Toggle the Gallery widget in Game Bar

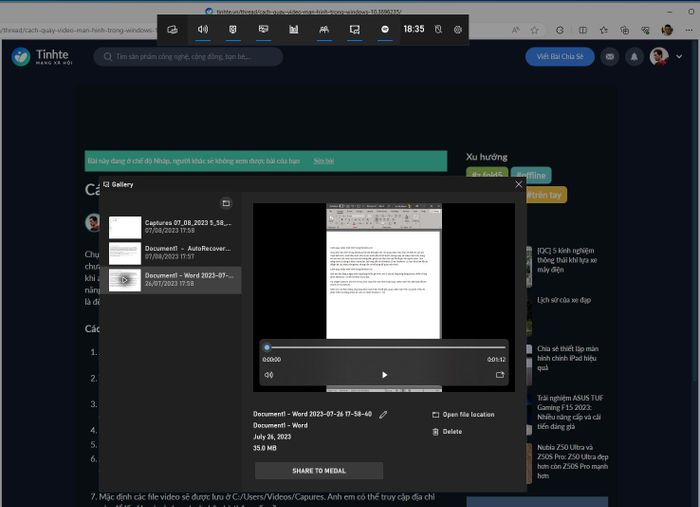tap(354, 29)
